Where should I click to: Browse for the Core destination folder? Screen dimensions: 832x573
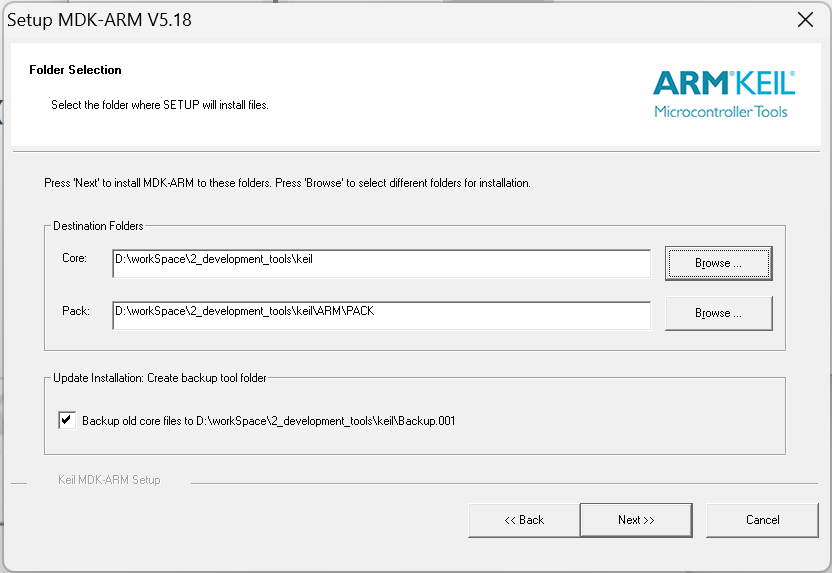(x=718, y=263)
